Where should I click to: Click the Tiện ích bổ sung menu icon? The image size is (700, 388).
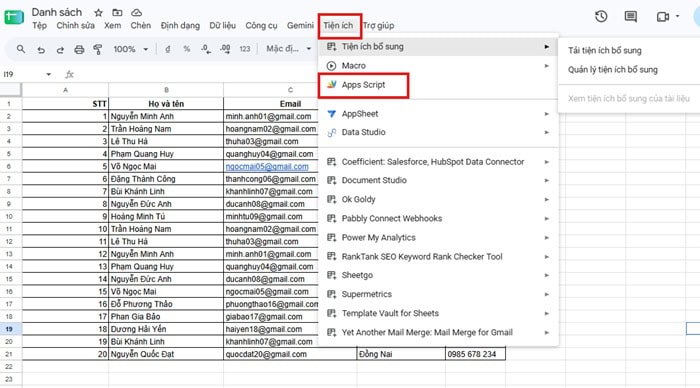pyautogui.click(x=331, y=46)
